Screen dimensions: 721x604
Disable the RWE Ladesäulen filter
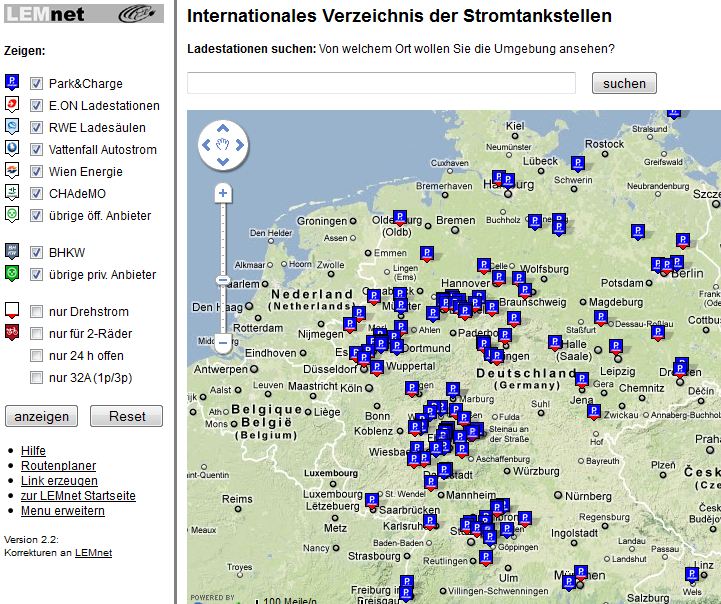36,128
